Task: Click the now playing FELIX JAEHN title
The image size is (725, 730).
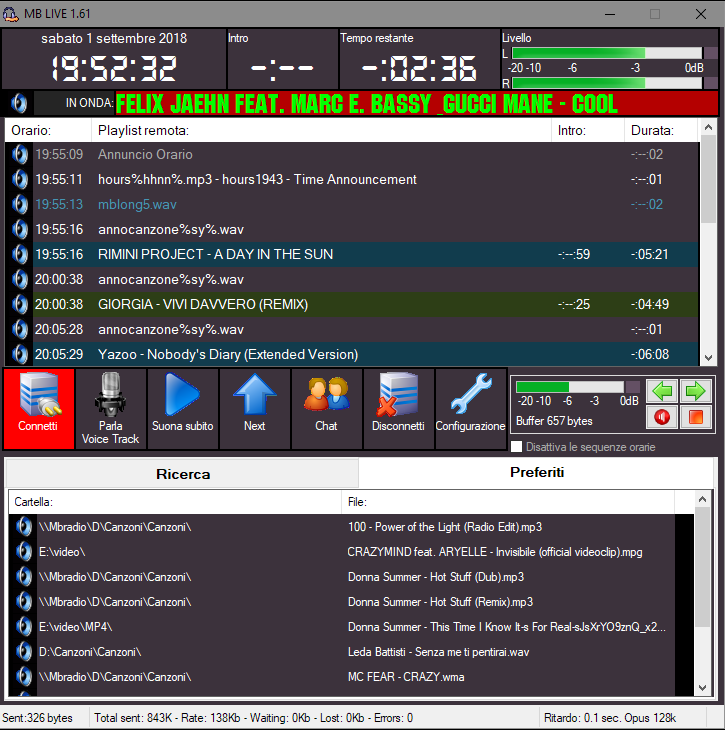Action: [367, 103]
